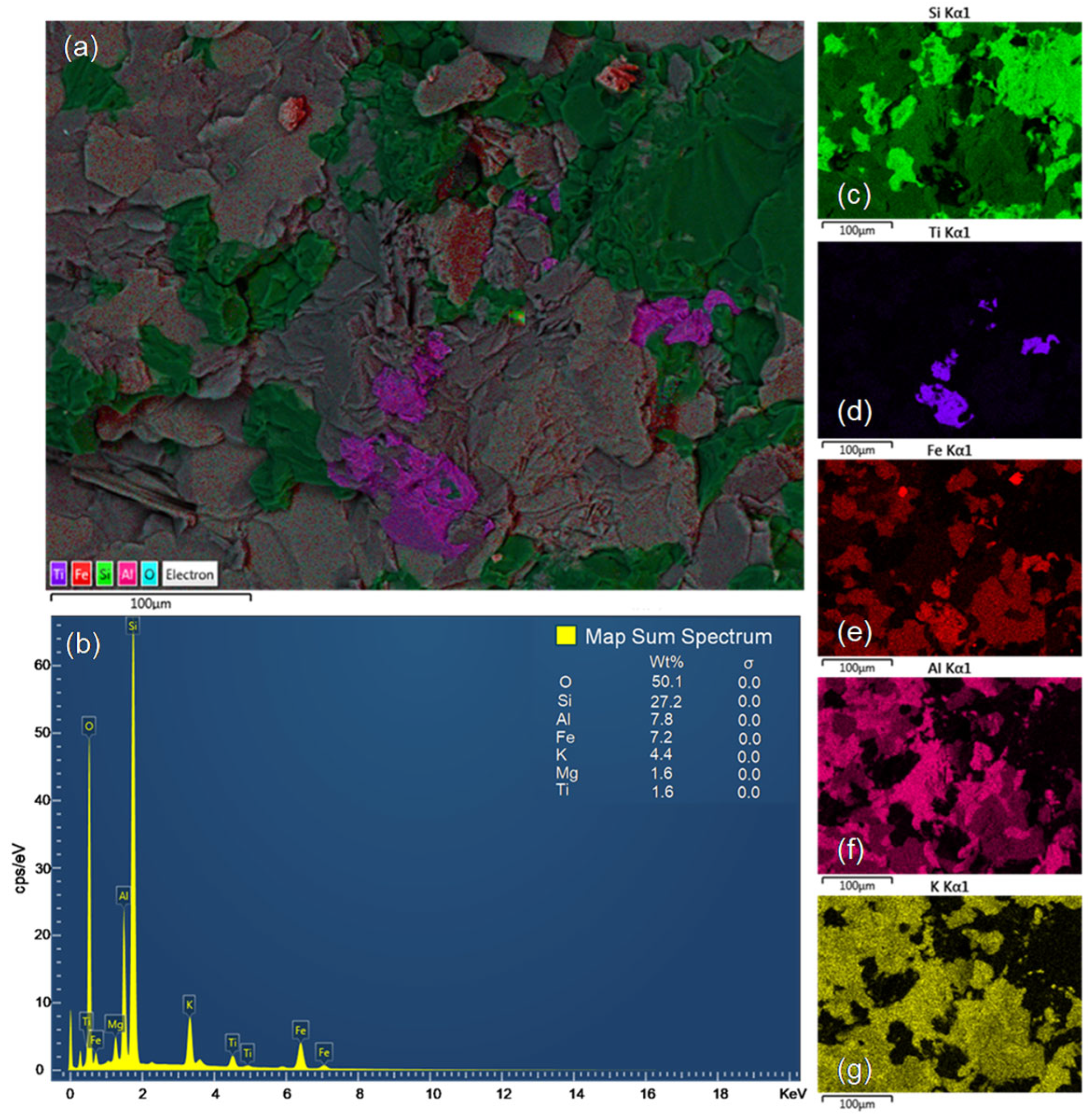Viewport: 1091px width, 1120px height.
Task: Click the Mg peak label in spectrum
Action: [x=115, y=1024]
